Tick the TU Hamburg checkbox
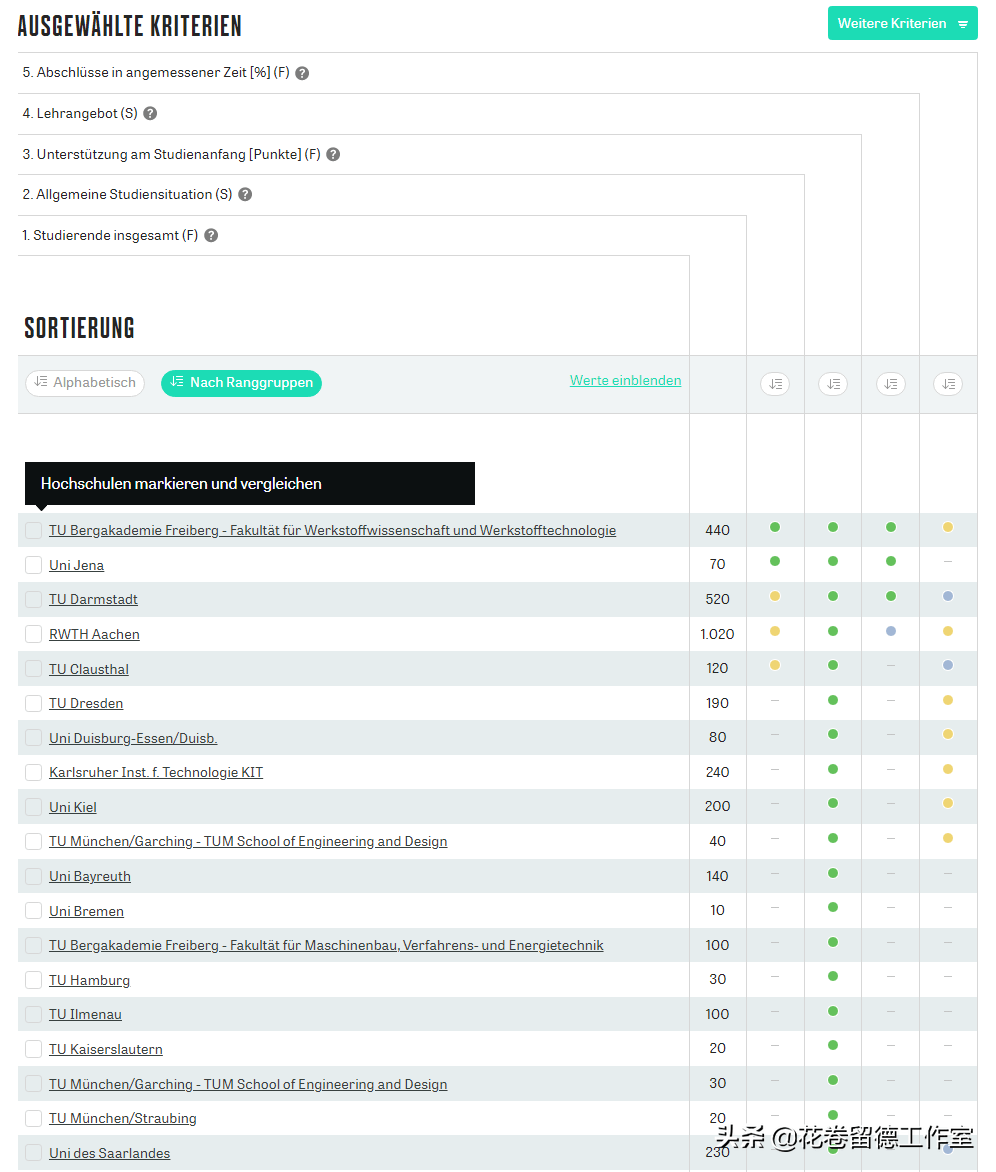The image size is (996, 1172). (34, 980)
